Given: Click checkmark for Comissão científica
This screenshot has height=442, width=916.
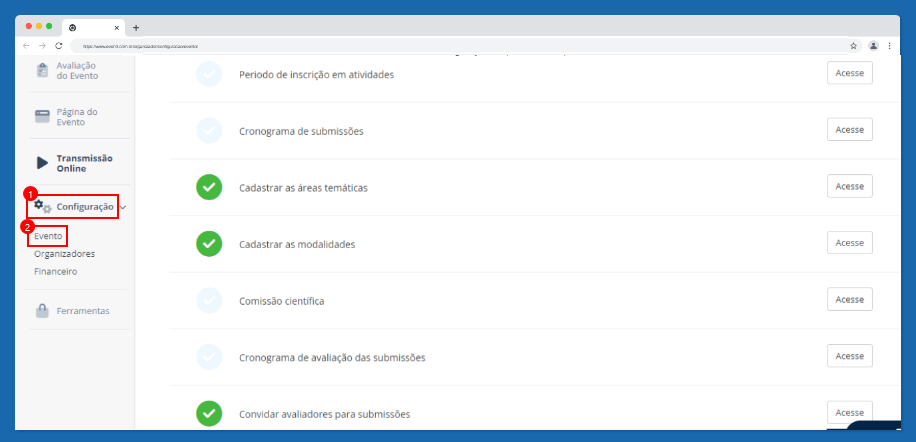Looking at the screenshot, I should click(x=209, y=301).
